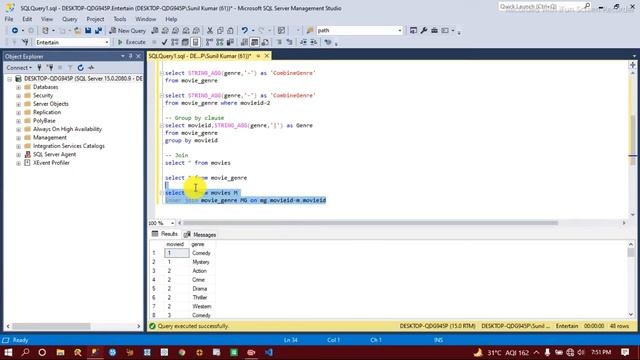
Task: Click the editor horizontal scrollbar
Action: 370,223
